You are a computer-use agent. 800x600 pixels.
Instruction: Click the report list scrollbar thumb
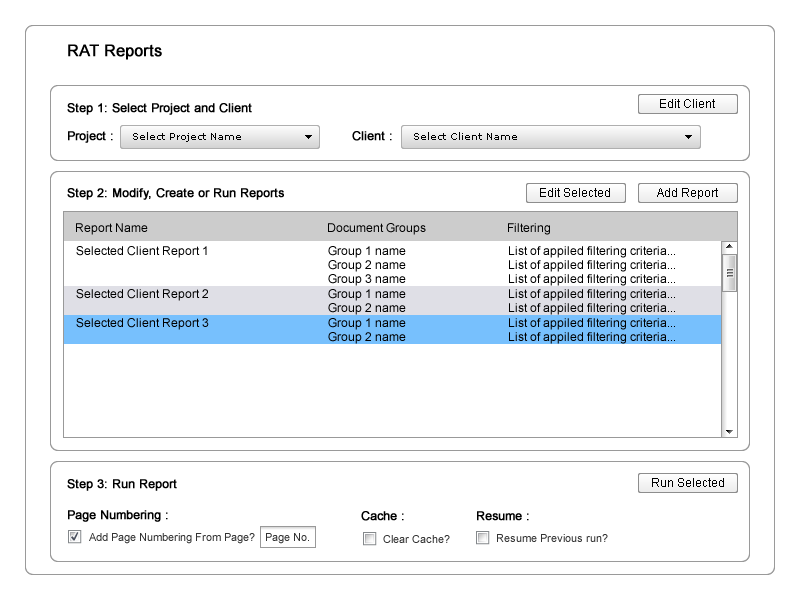pyautogui.click(x=729, y=272)
